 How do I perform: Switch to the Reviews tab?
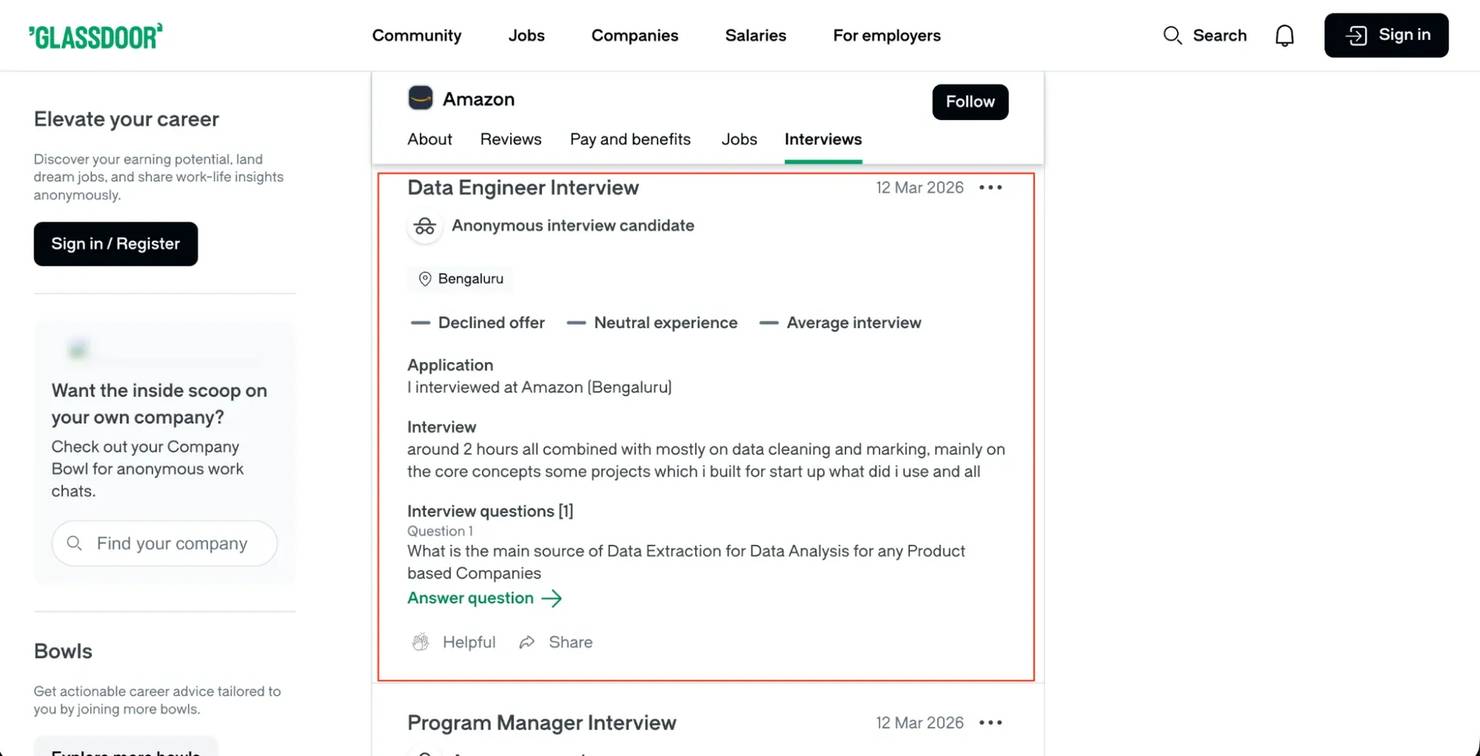pos(510,139)
